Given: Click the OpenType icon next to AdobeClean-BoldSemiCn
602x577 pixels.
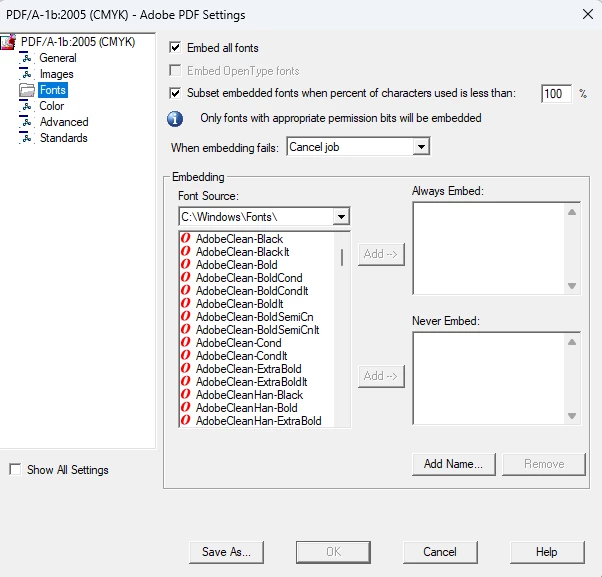Looking at the screenshot, I should (185, 316).
